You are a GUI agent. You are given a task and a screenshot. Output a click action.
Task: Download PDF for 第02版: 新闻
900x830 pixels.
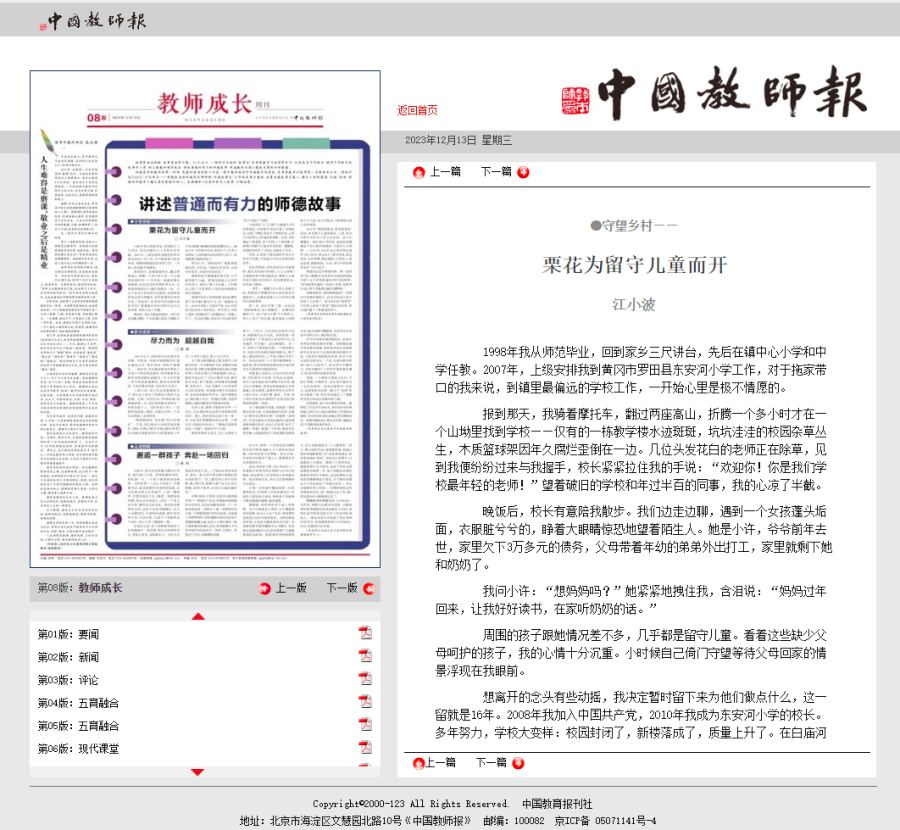click(365, 656)
